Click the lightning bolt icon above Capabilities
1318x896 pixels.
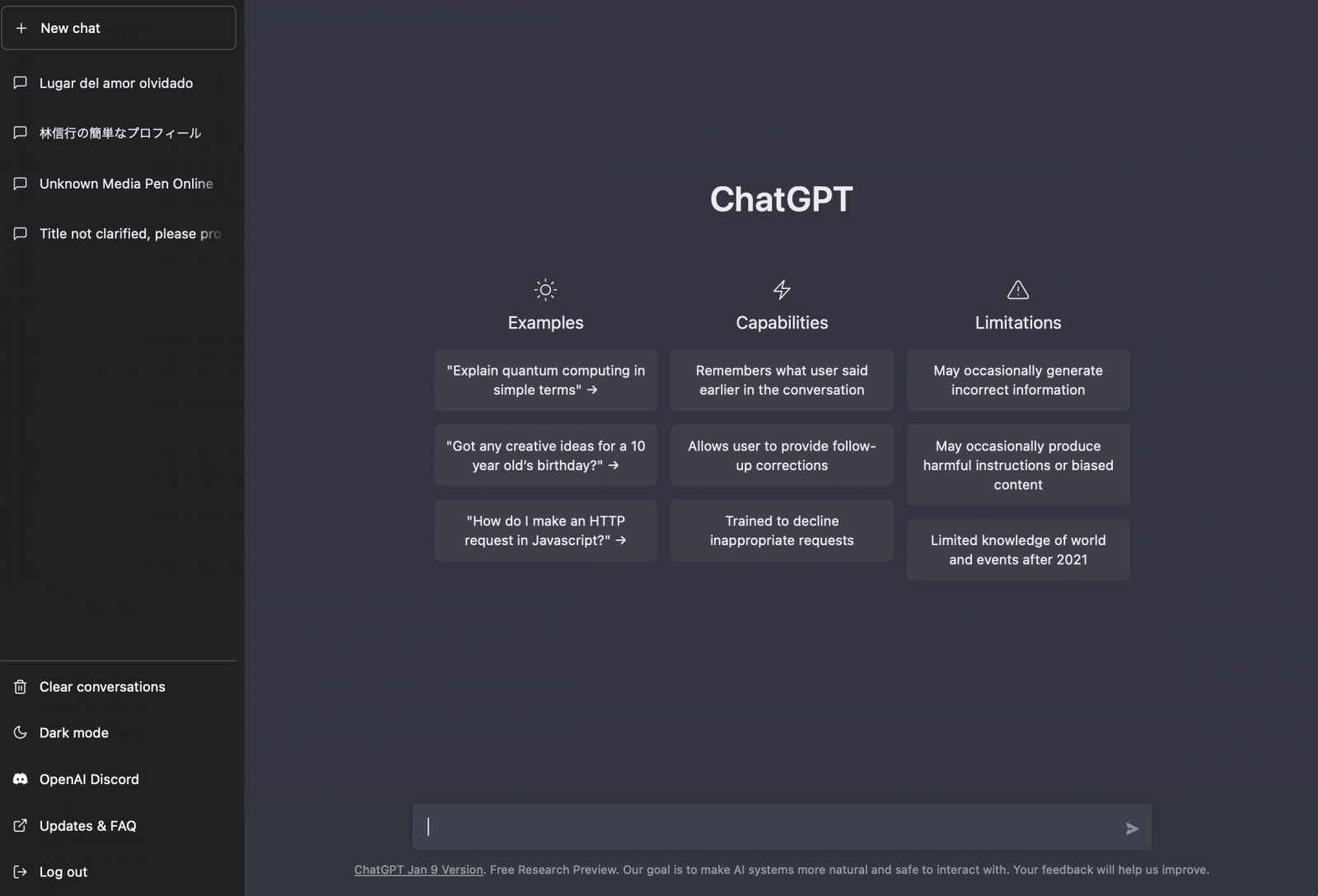782,290
